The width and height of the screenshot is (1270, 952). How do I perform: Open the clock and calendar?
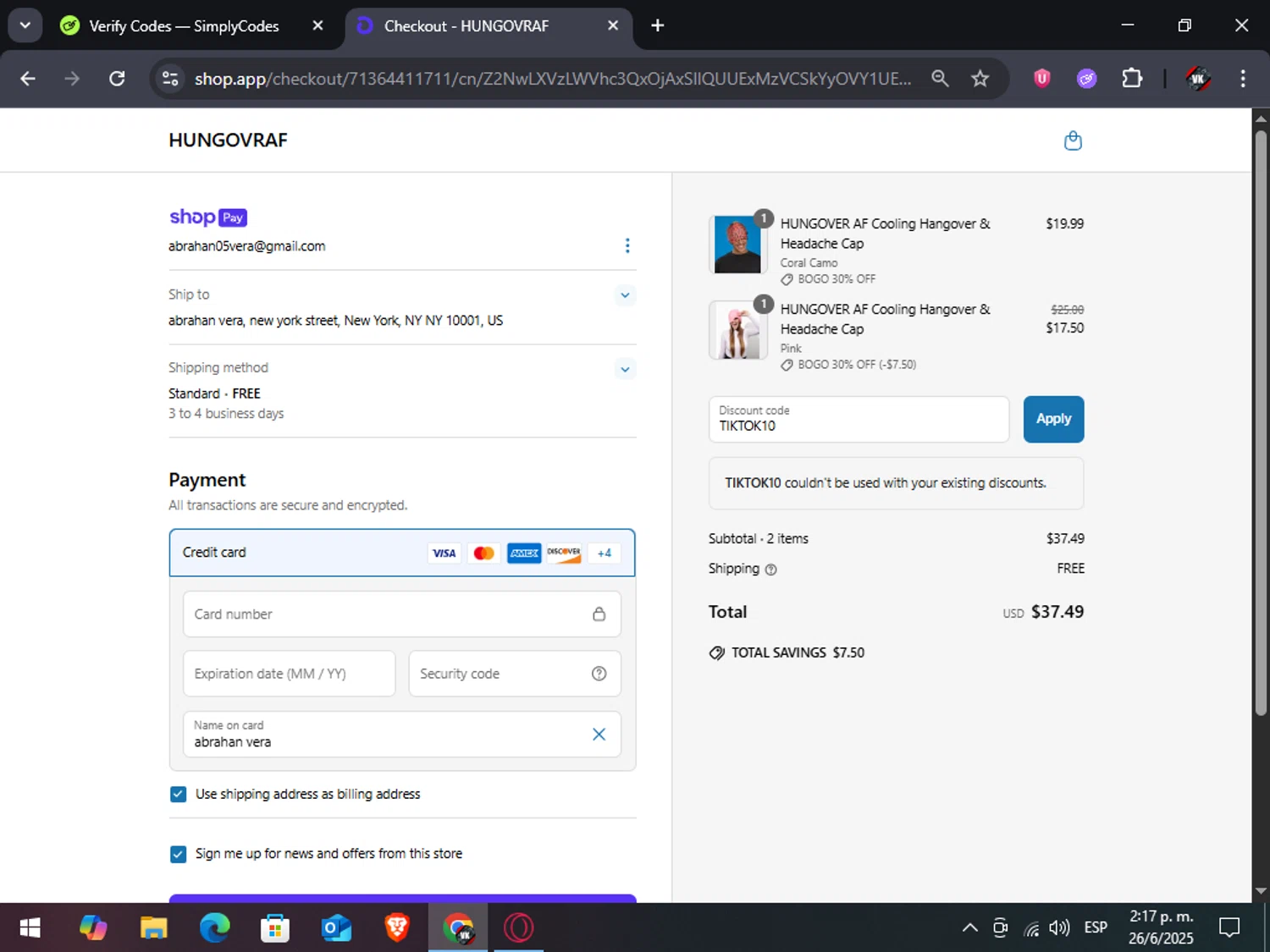click(x=1161, y=927)
